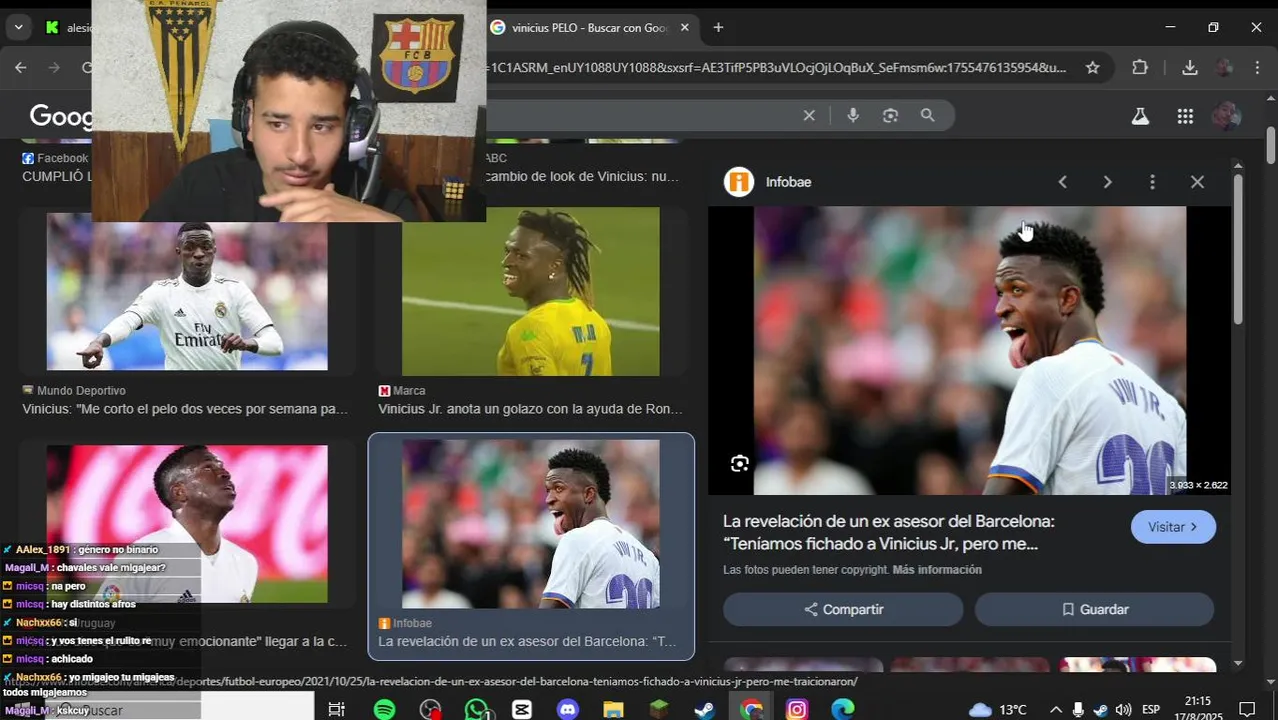Go back in browser history
Image resolution: width=1278 pixels, height=720 pixels.
tap(21, 68)
